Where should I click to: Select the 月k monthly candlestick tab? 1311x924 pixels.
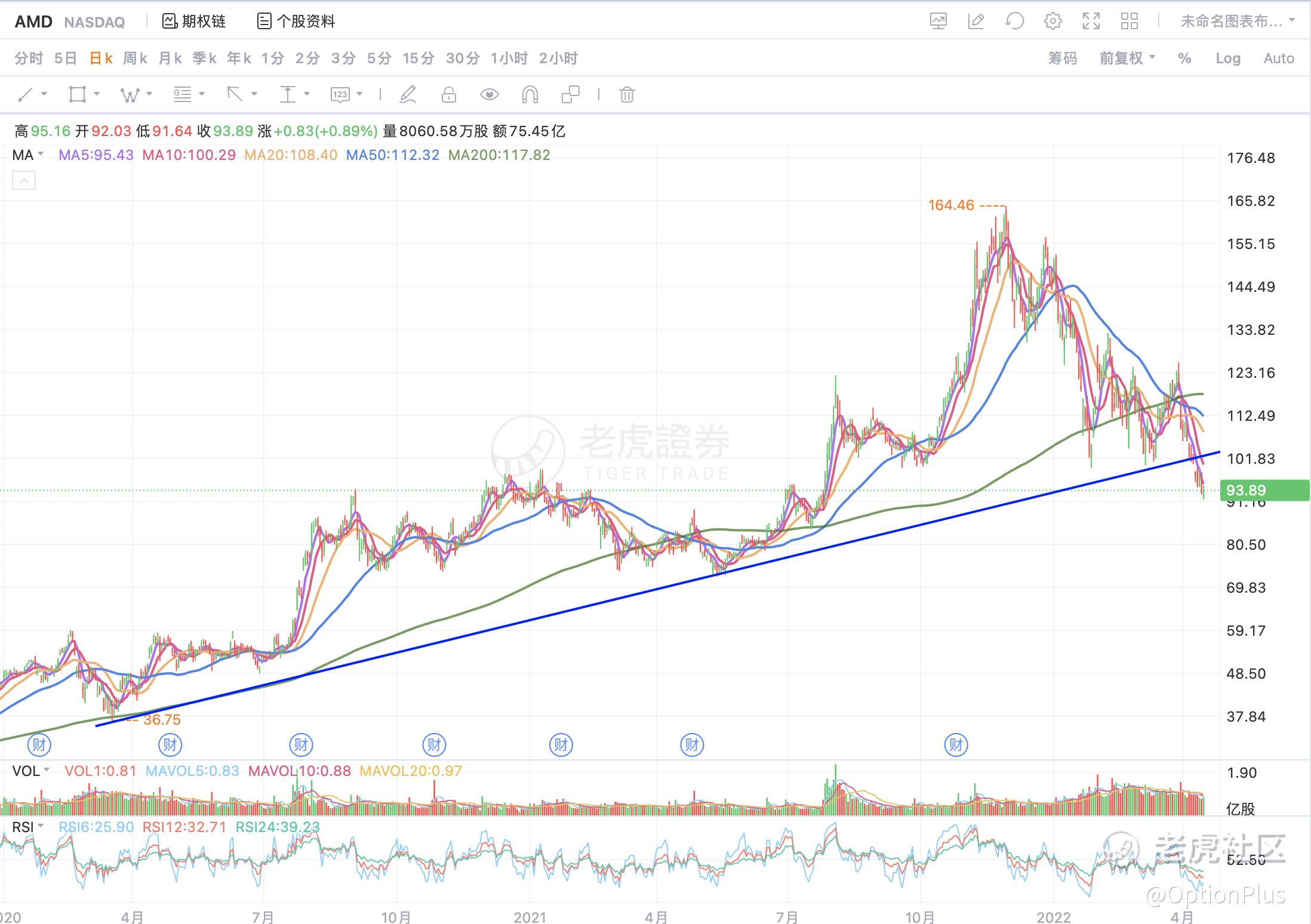tap(170, 58)
